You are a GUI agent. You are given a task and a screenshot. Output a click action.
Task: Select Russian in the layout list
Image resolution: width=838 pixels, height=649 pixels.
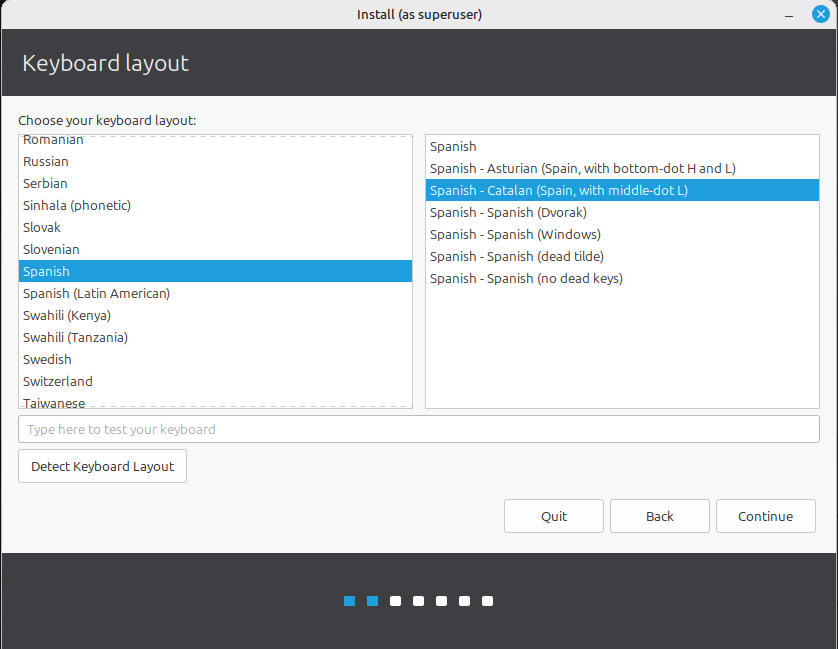(x=46, y=161)
